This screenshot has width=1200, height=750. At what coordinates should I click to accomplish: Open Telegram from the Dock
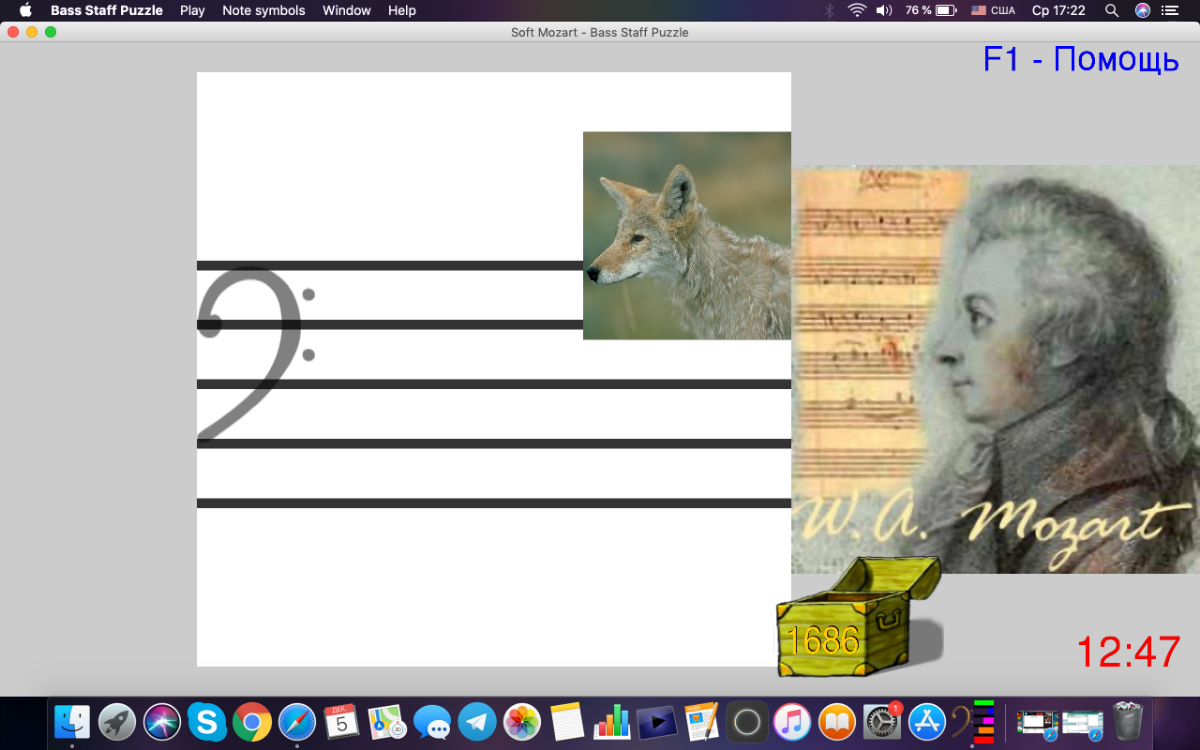click(477, 721)
